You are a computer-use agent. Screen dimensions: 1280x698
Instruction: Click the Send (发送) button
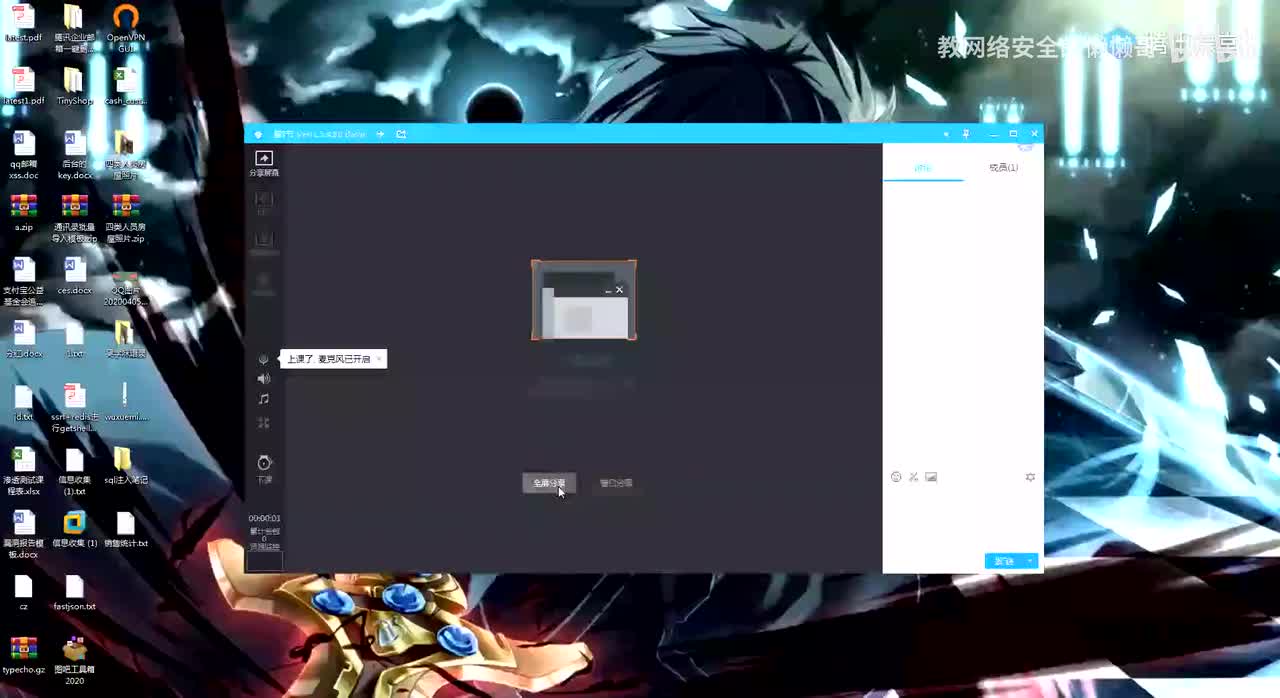pyautogui.click(x=1004, y=561)
